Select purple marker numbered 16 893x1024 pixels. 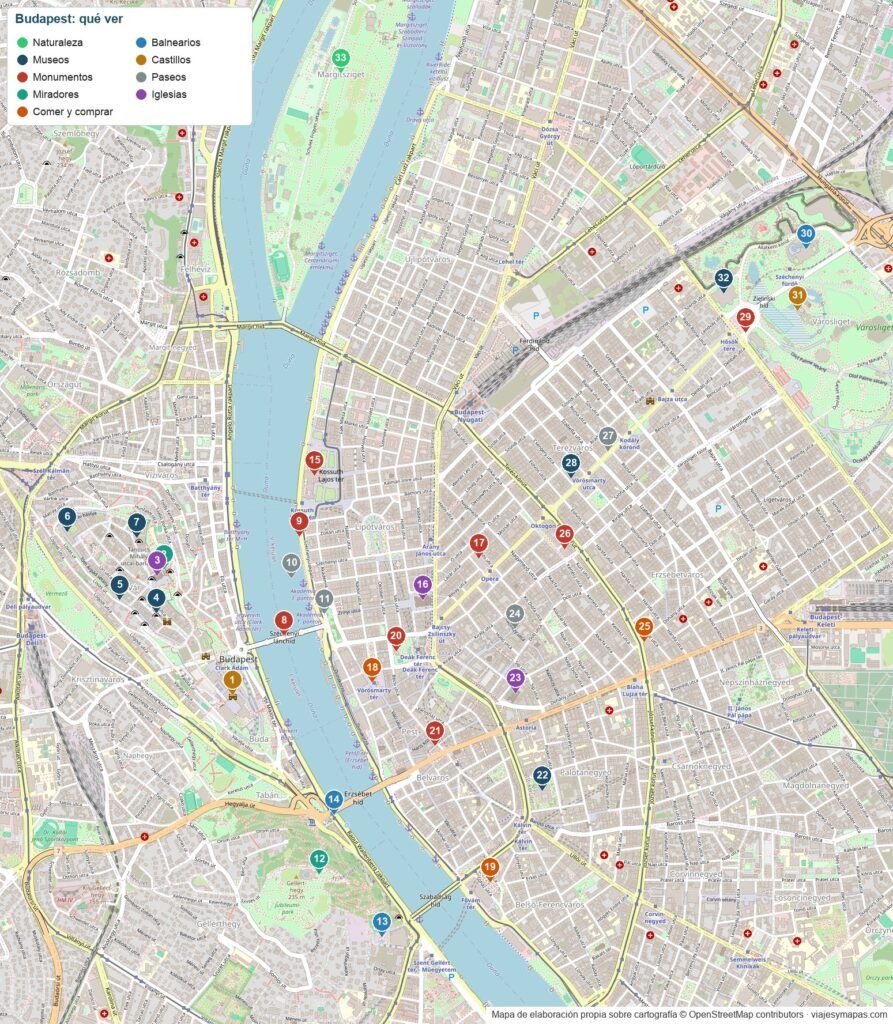pyautogui.click(x=422, y=586)
